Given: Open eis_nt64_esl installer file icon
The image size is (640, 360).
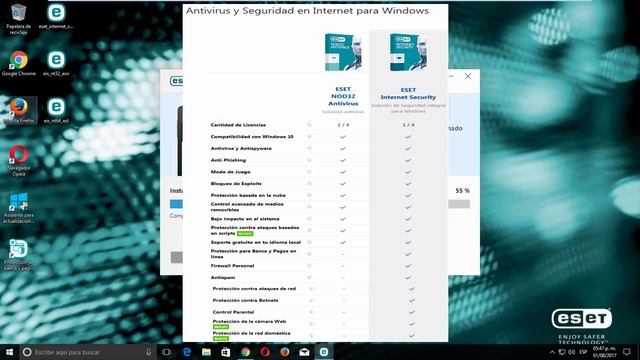Looking at the screenshot, I should click(56, 111).
